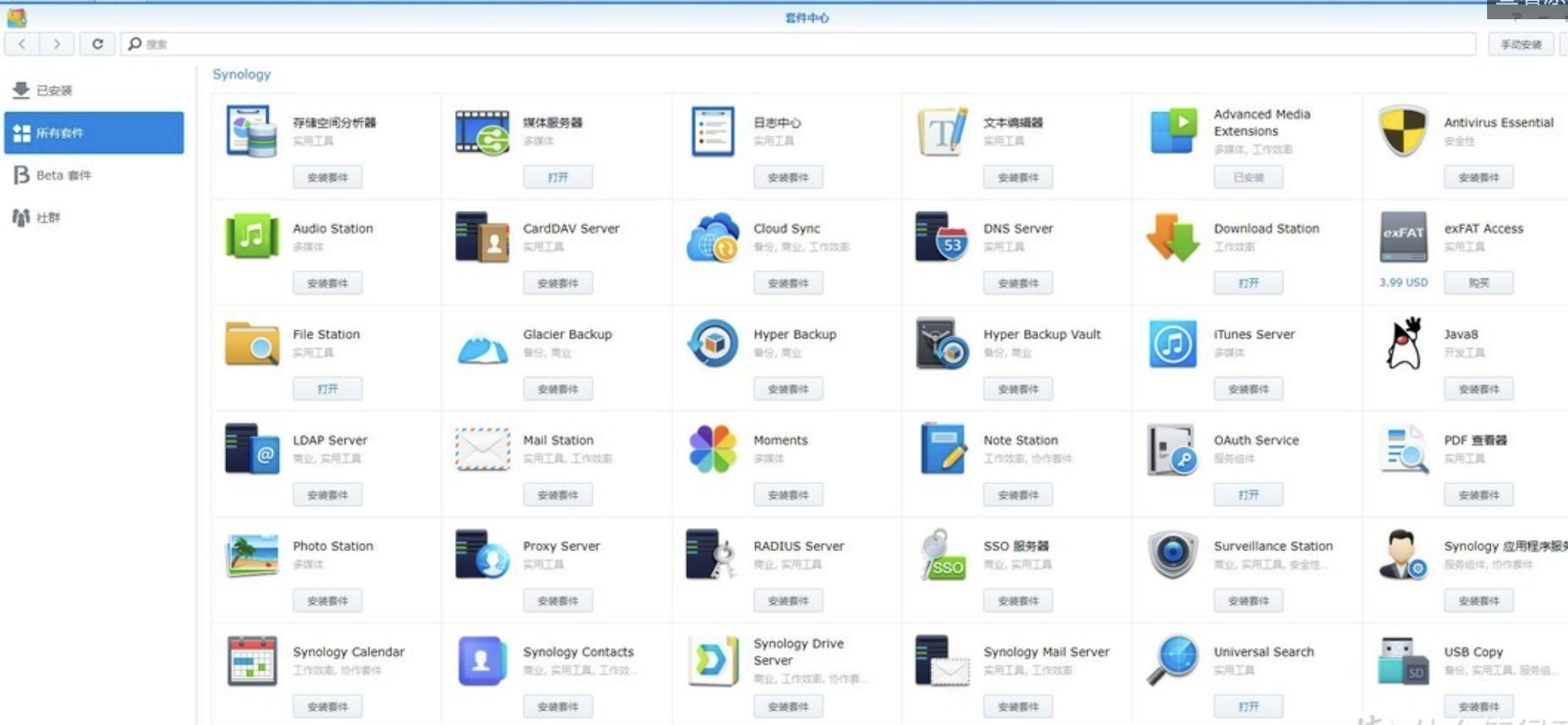
Task: Click the Cloud Sync title text
Action: coord(786,229)
